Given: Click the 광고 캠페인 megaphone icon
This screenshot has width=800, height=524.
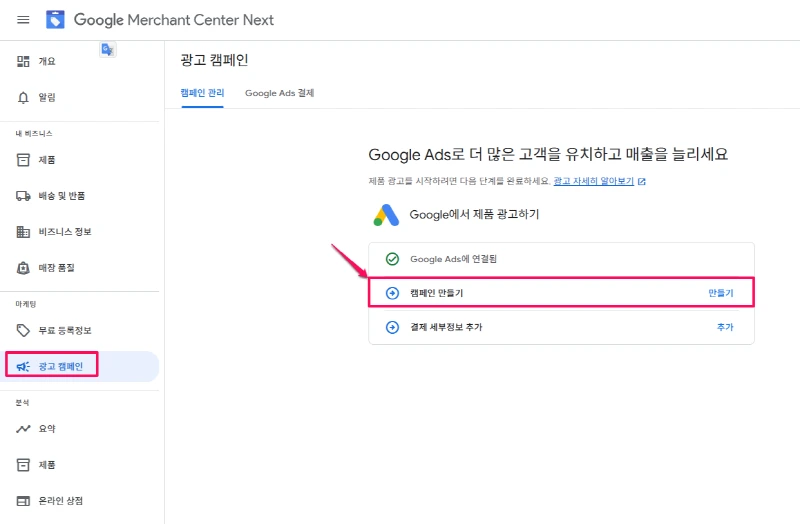Looking at the screenshot, I should 23,366.
